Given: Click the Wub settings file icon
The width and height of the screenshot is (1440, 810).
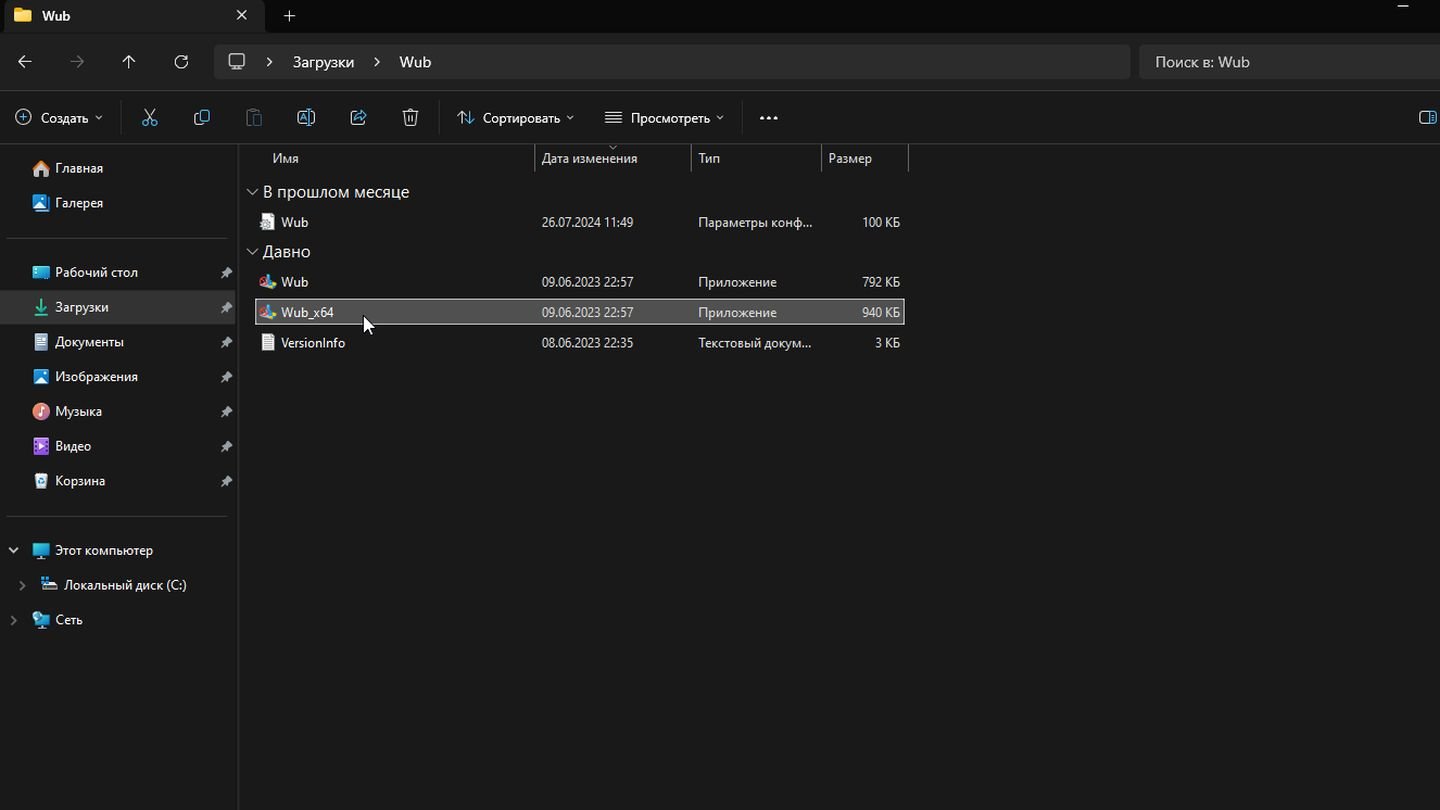Looking at the screenshot, I should [x=267, y=222].
